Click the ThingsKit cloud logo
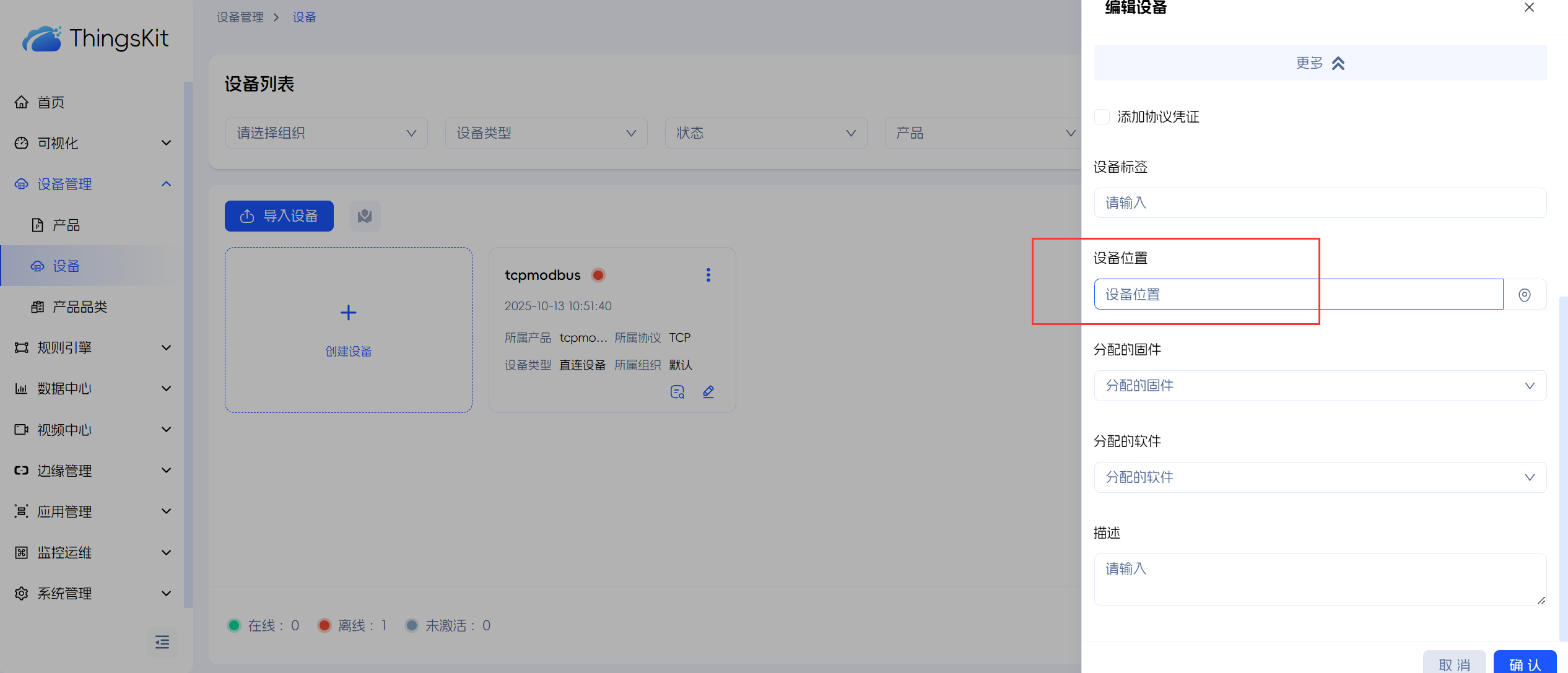Viewport: 1568px width, 673px height. [x=42, y=39]
